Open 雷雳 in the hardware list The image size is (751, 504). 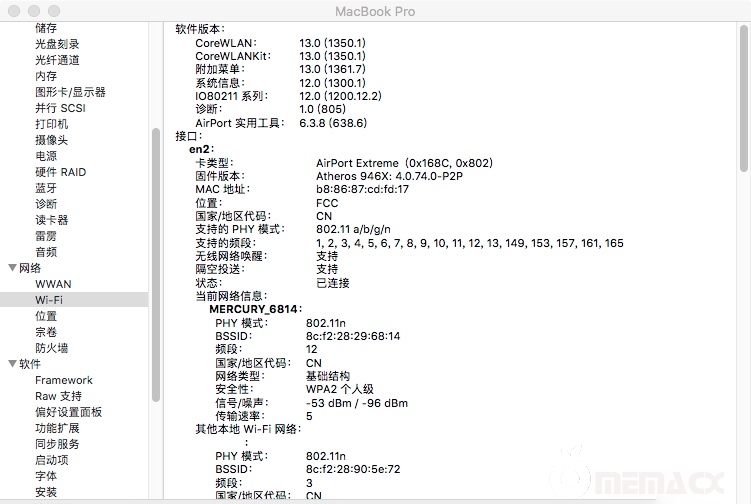[x=46, y=236]
